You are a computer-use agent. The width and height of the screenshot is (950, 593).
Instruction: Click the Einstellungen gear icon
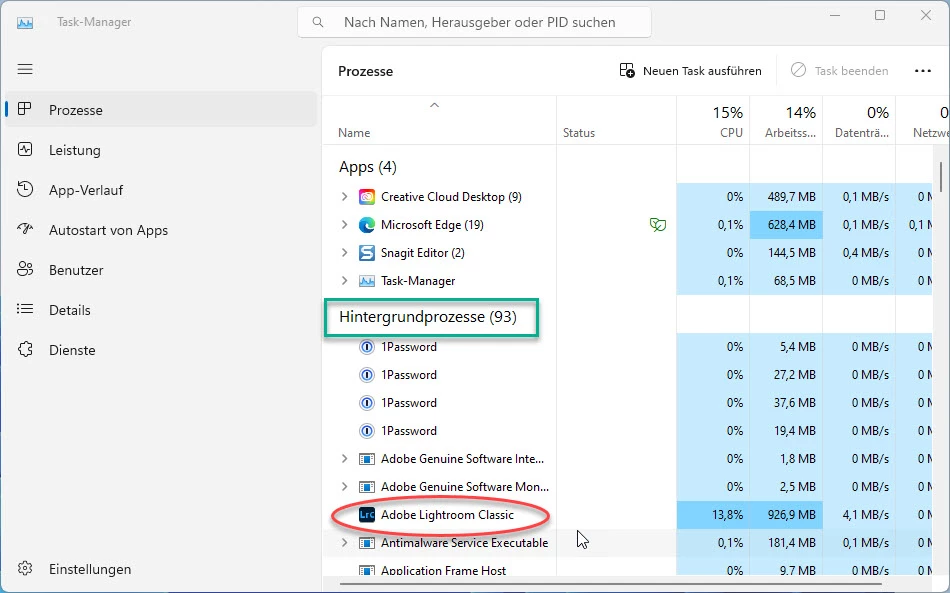point(25,569)
